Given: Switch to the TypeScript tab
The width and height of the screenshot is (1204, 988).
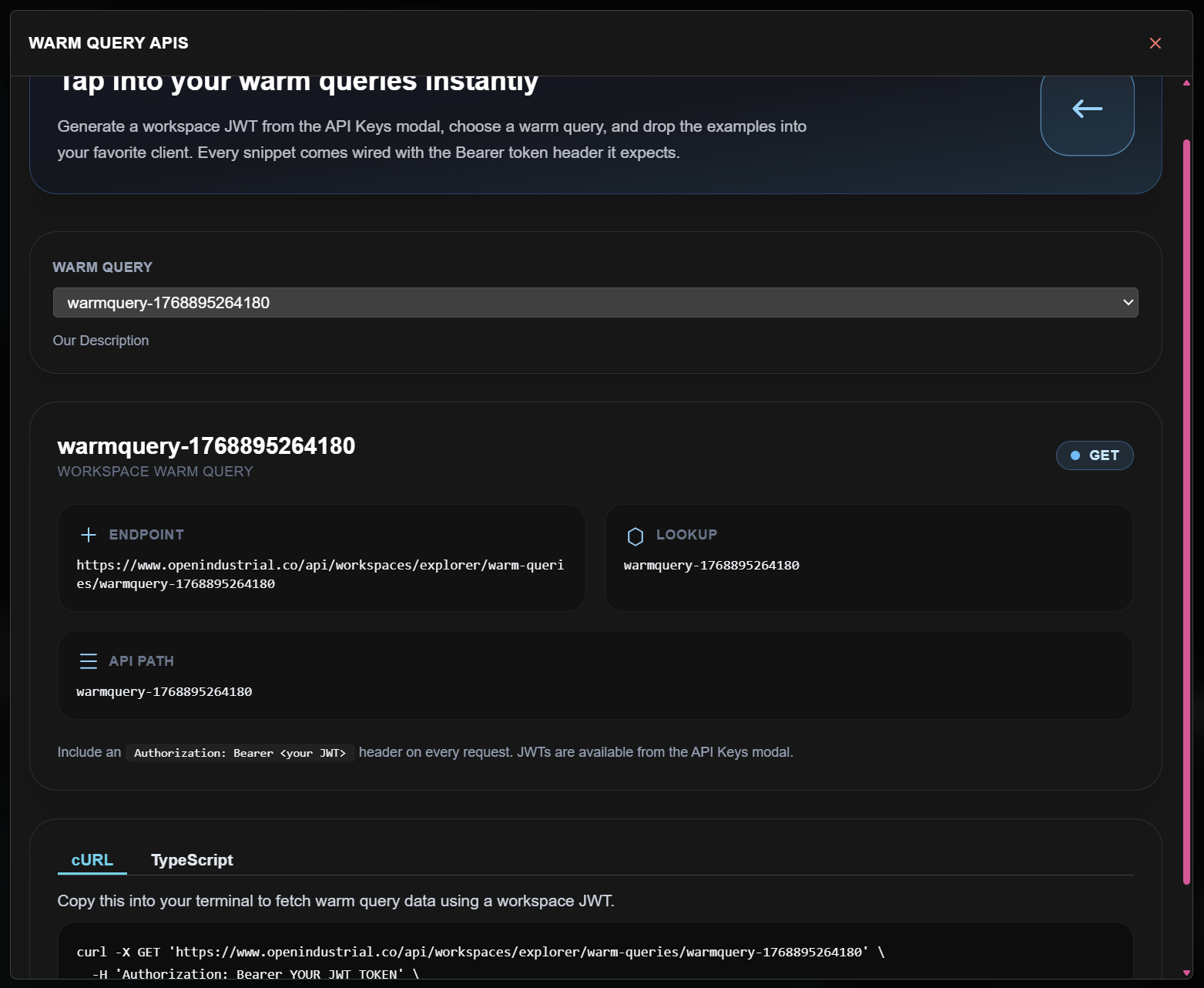Looking at the screenshot, I should [192, 860].
